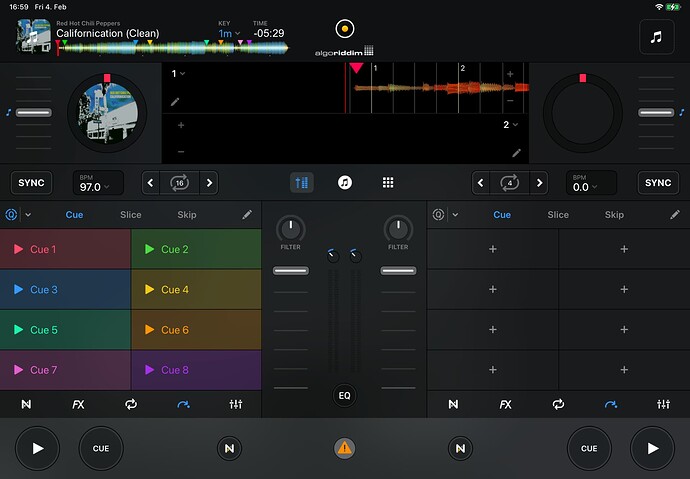Tap the record button above algoriddim logo
The image size is (690, 479).
click(x=345, y=29)
